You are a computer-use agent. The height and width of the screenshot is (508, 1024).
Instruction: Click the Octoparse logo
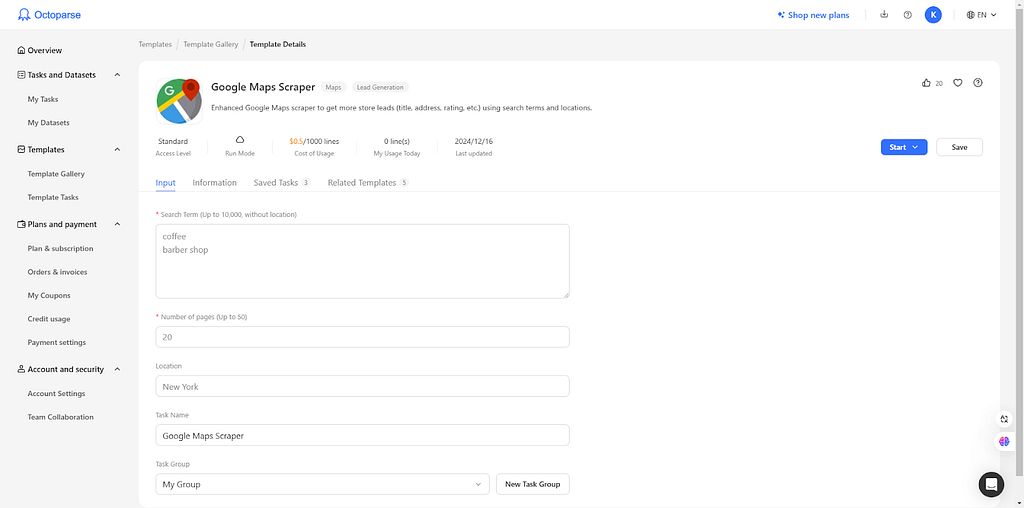(50, 14)
